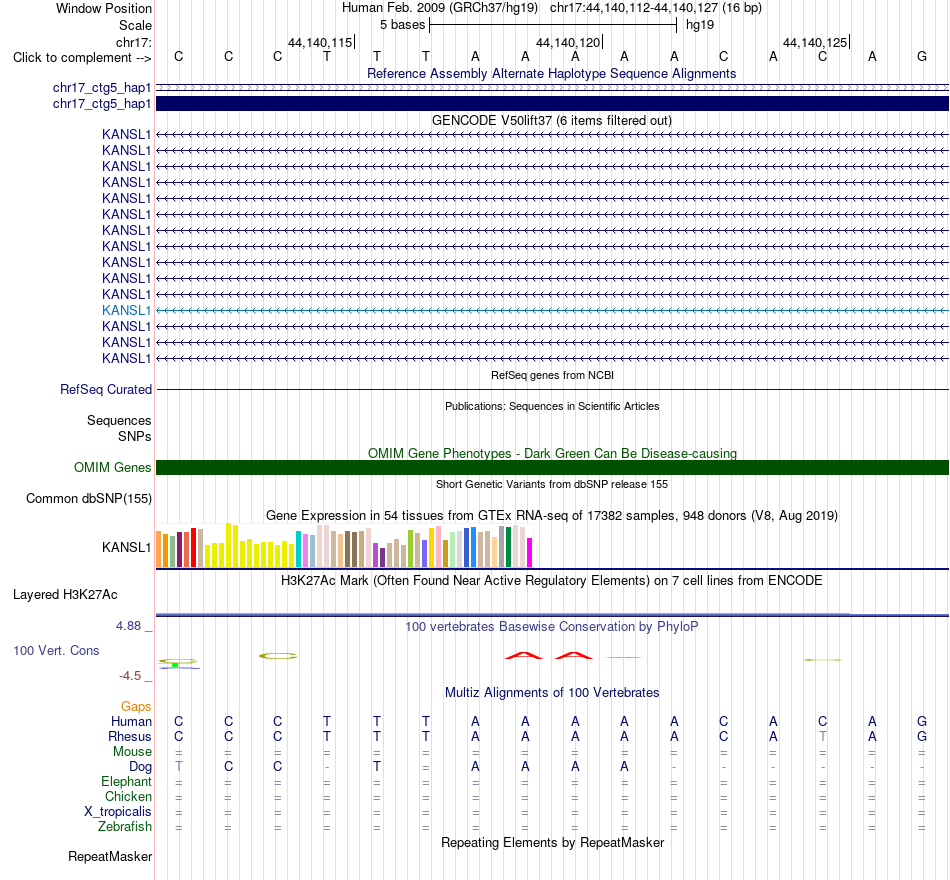Click the OMIM Genes label
Screen dimensions: 950x880
(x=112, y=467)
